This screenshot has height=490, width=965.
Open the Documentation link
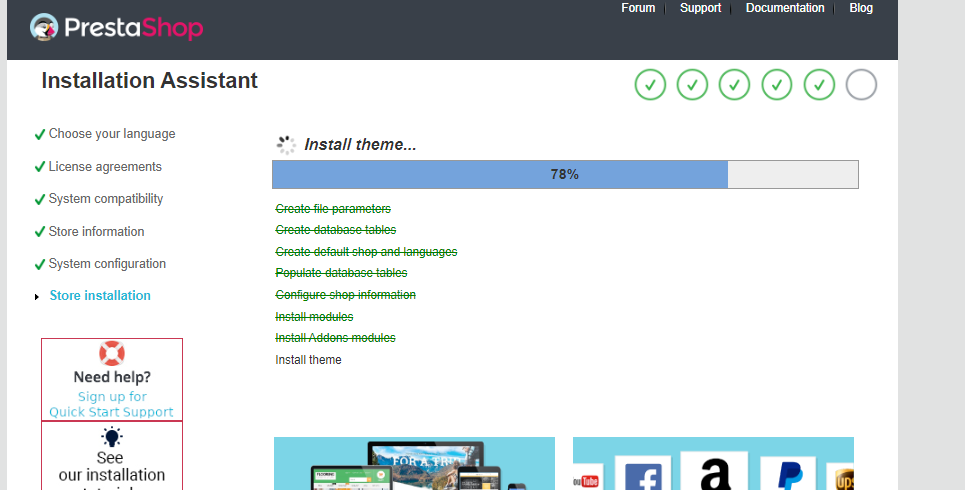pyautogui.click(x=785, y=8)
